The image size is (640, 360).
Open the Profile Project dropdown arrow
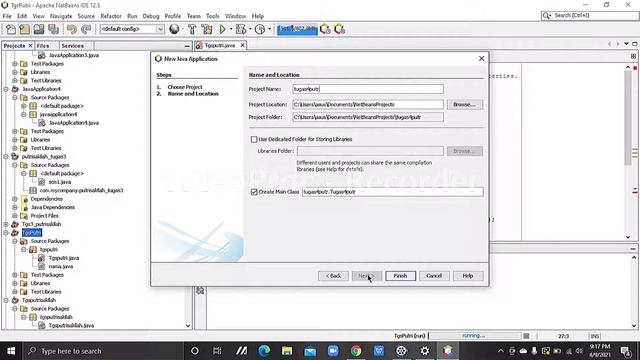click(269, 29)
